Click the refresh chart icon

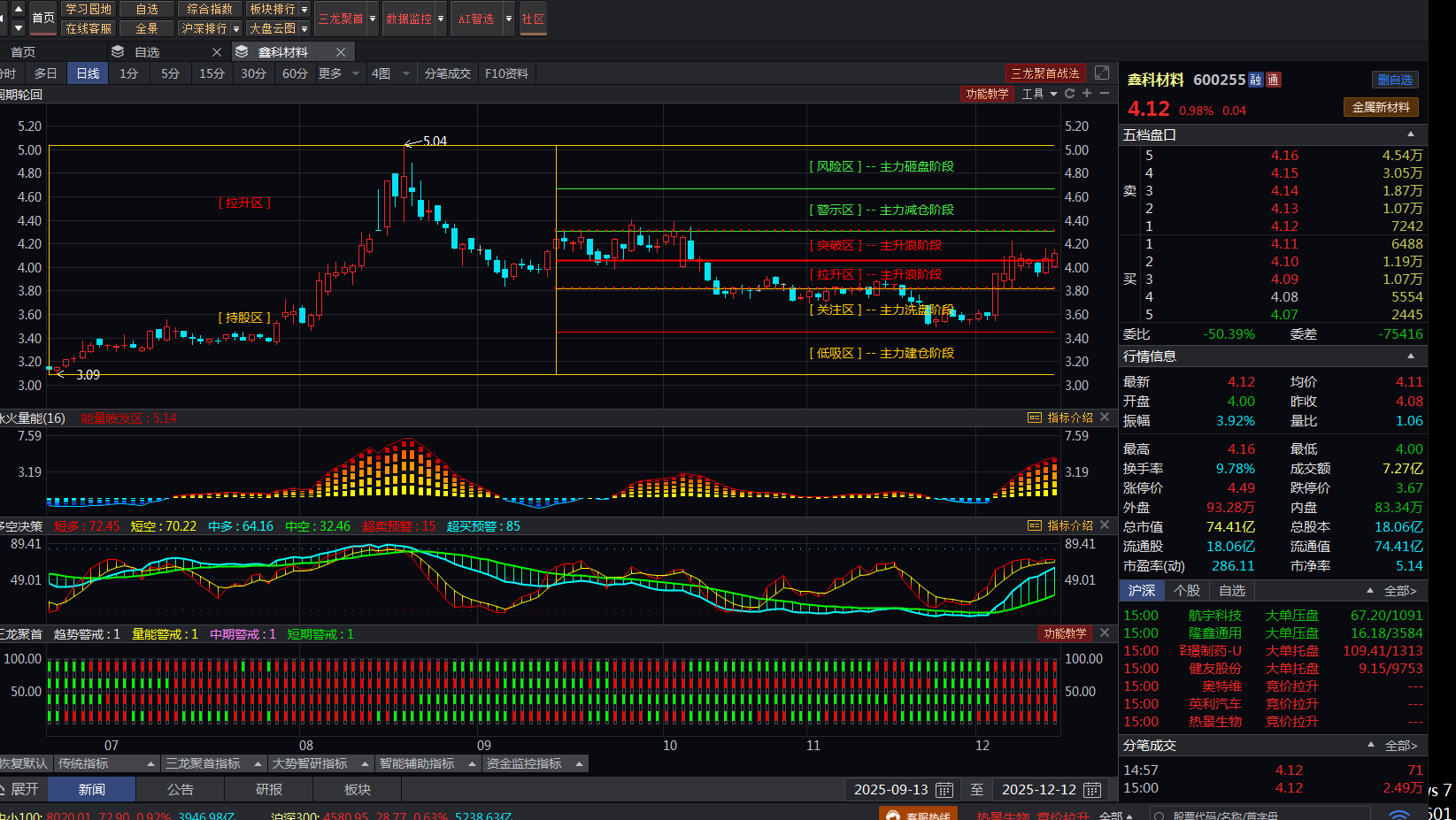tap(1069, 94)
